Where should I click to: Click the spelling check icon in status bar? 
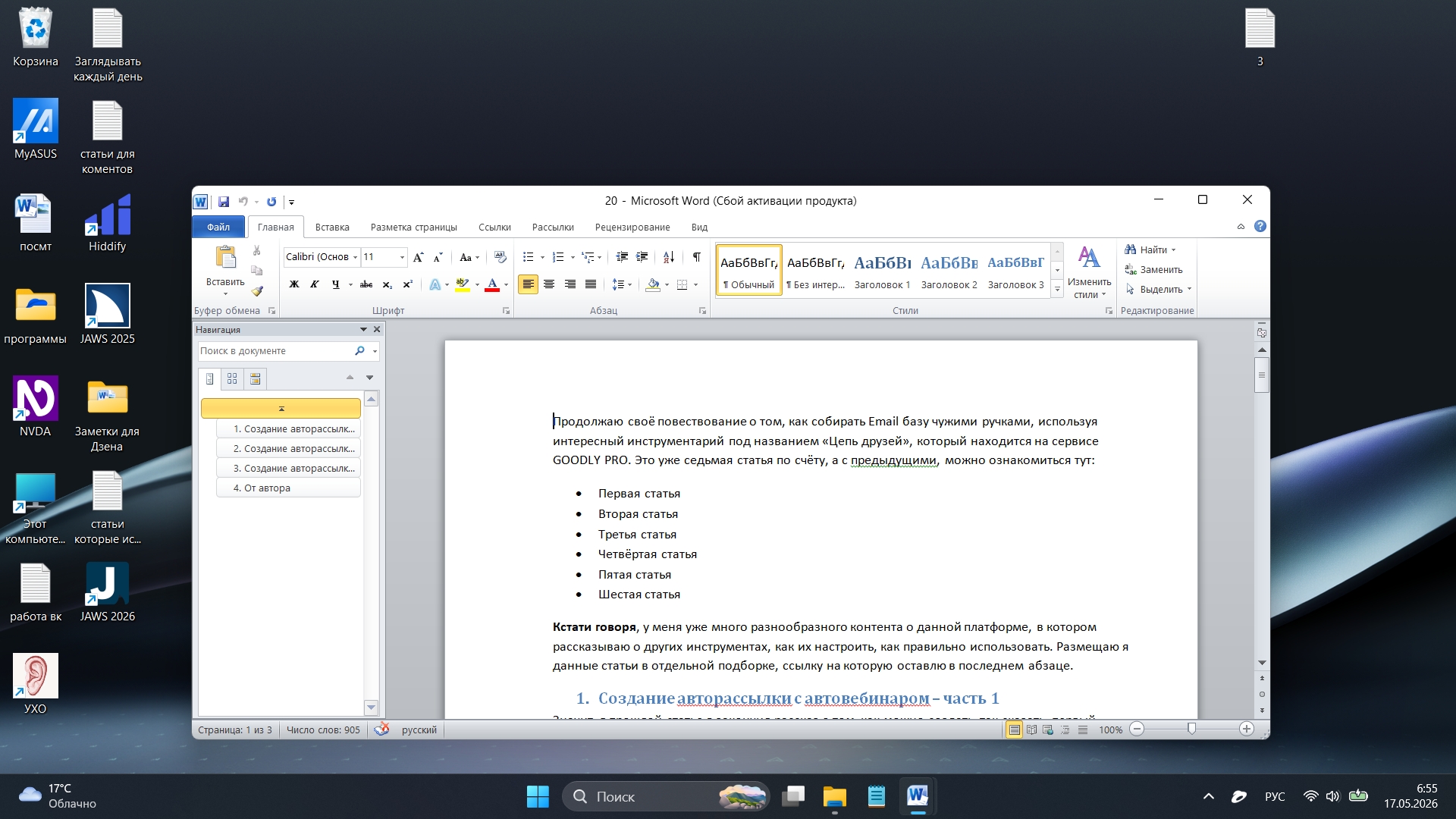[381, 730]
